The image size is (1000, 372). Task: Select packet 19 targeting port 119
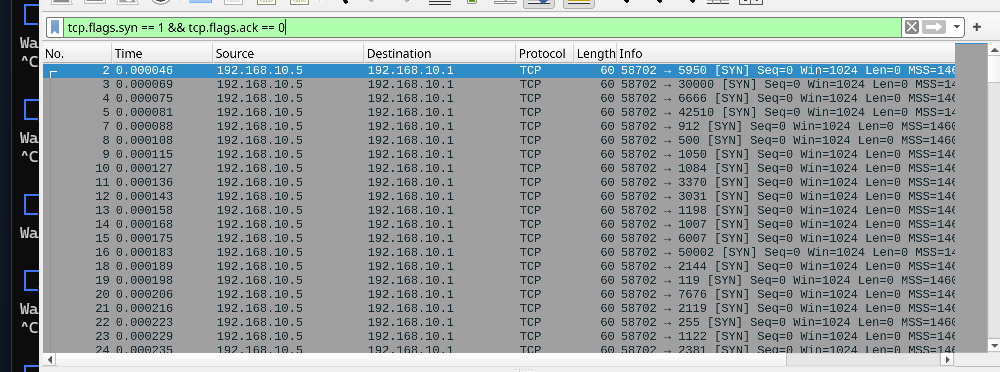pyautogui.click(x=499, y=280)
